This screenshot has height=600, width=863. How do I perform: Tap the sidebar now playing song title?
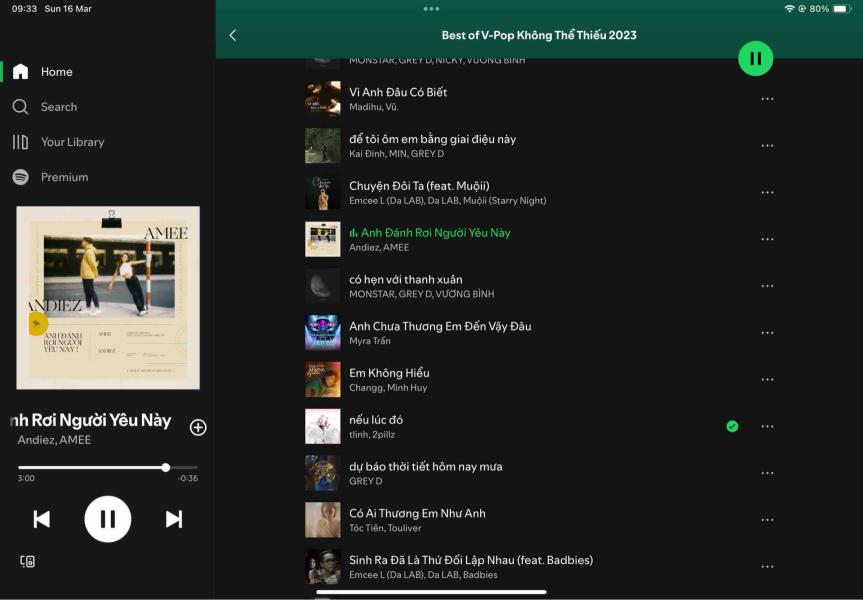(91, 421)
